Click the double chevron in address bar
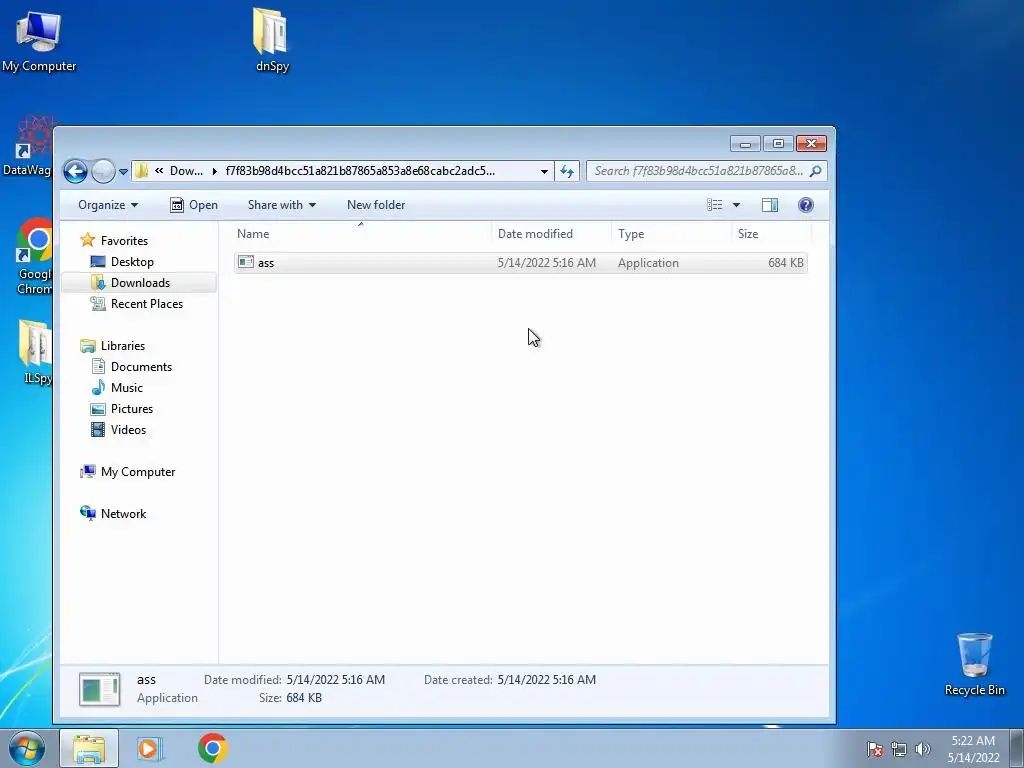Image resolution: width=1024 pixels, height=768 pixels. [159, 171]
